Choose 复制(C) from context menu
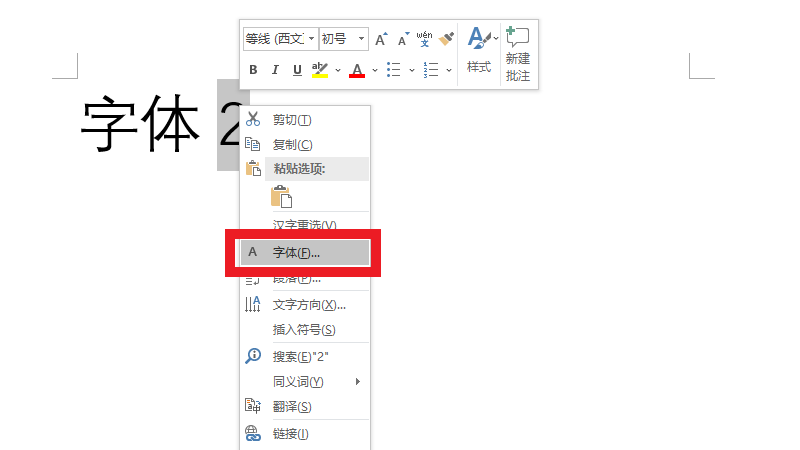Image resolution: width=800 pixels, height=450 pixels. pos(305,145)
